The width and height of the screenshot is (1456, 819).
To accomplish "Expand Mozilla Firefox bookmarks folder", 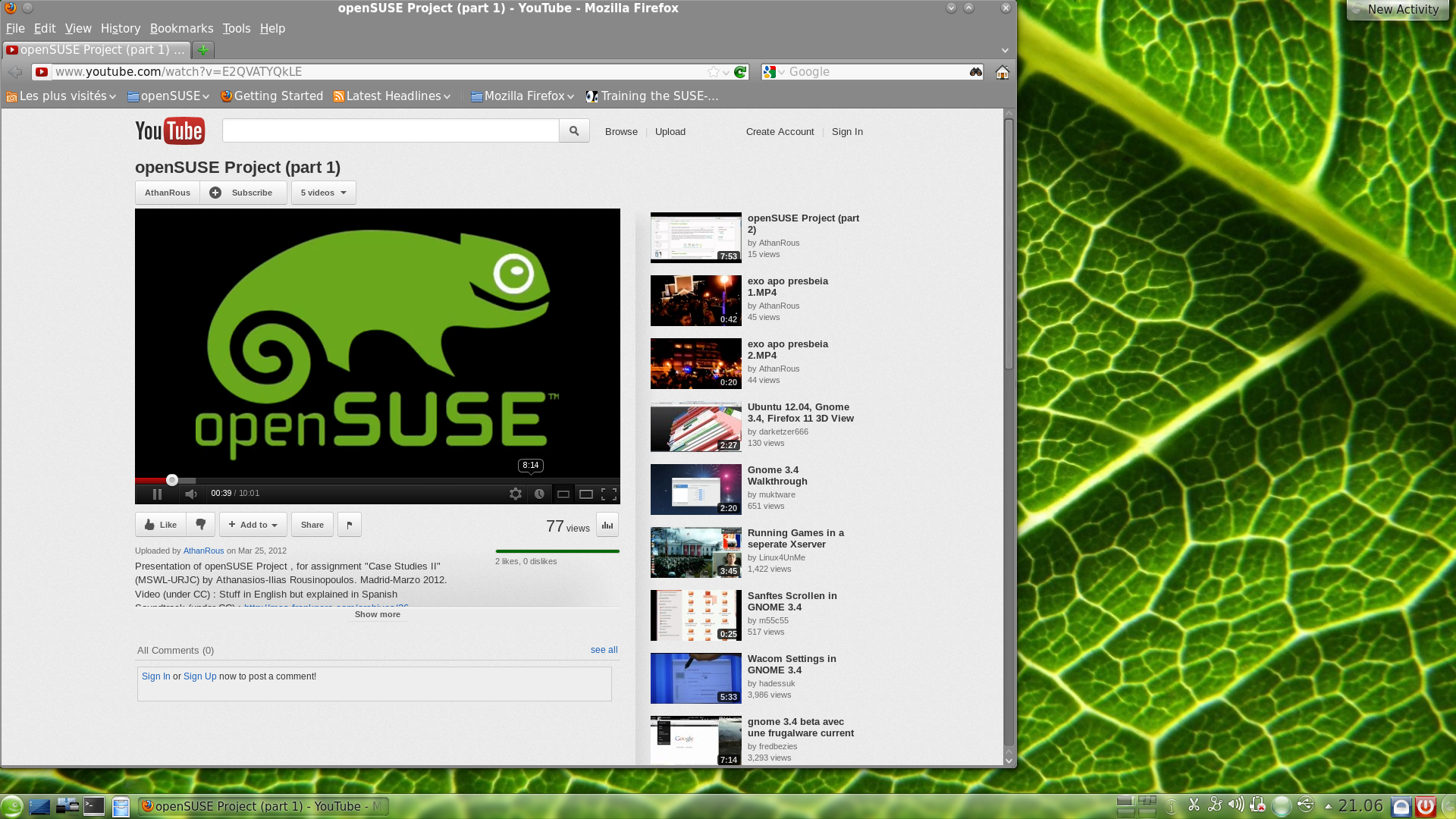I will pos(522,96).
